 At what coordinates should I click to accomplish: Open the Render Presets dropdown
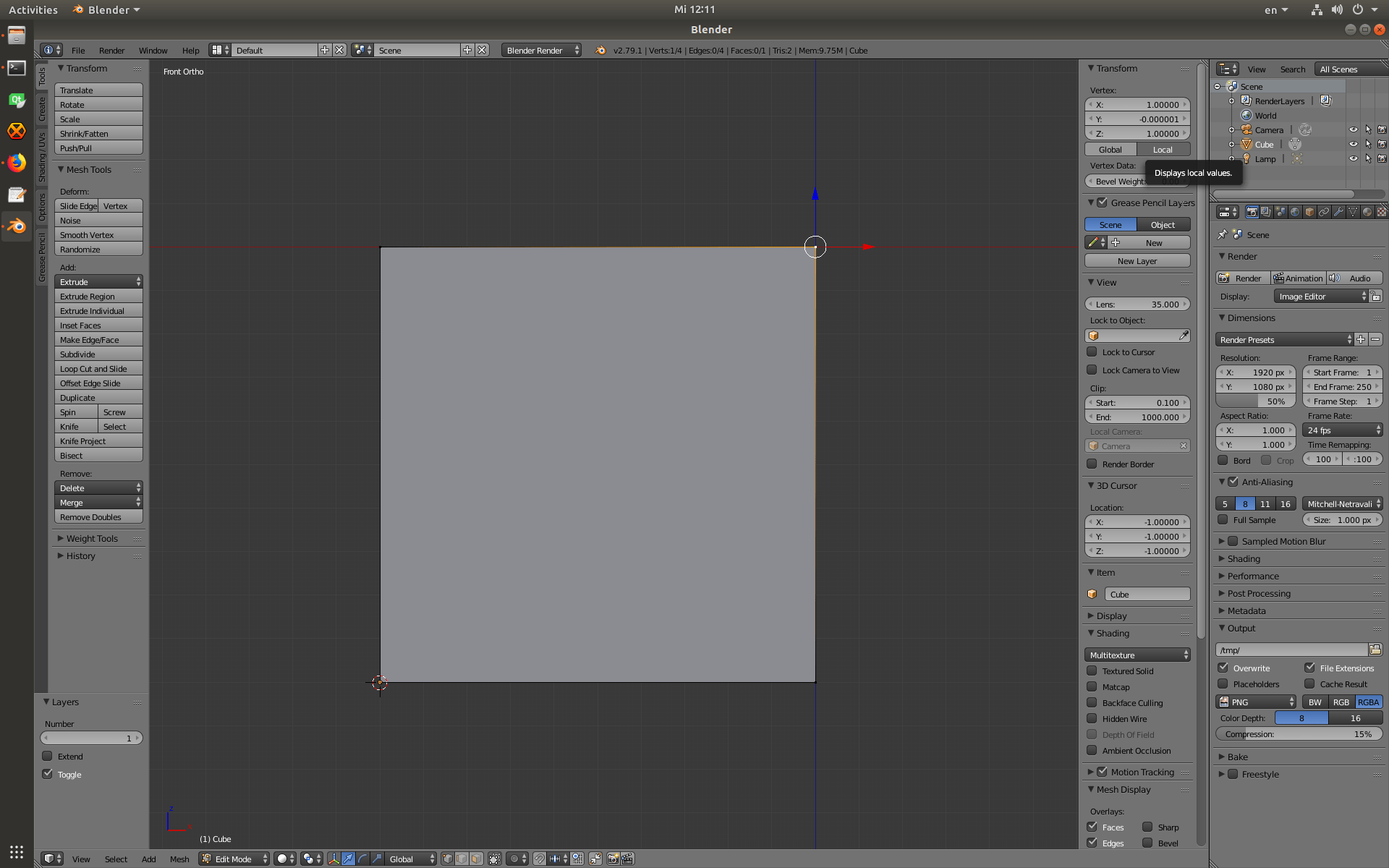[x=1284, y=340]
